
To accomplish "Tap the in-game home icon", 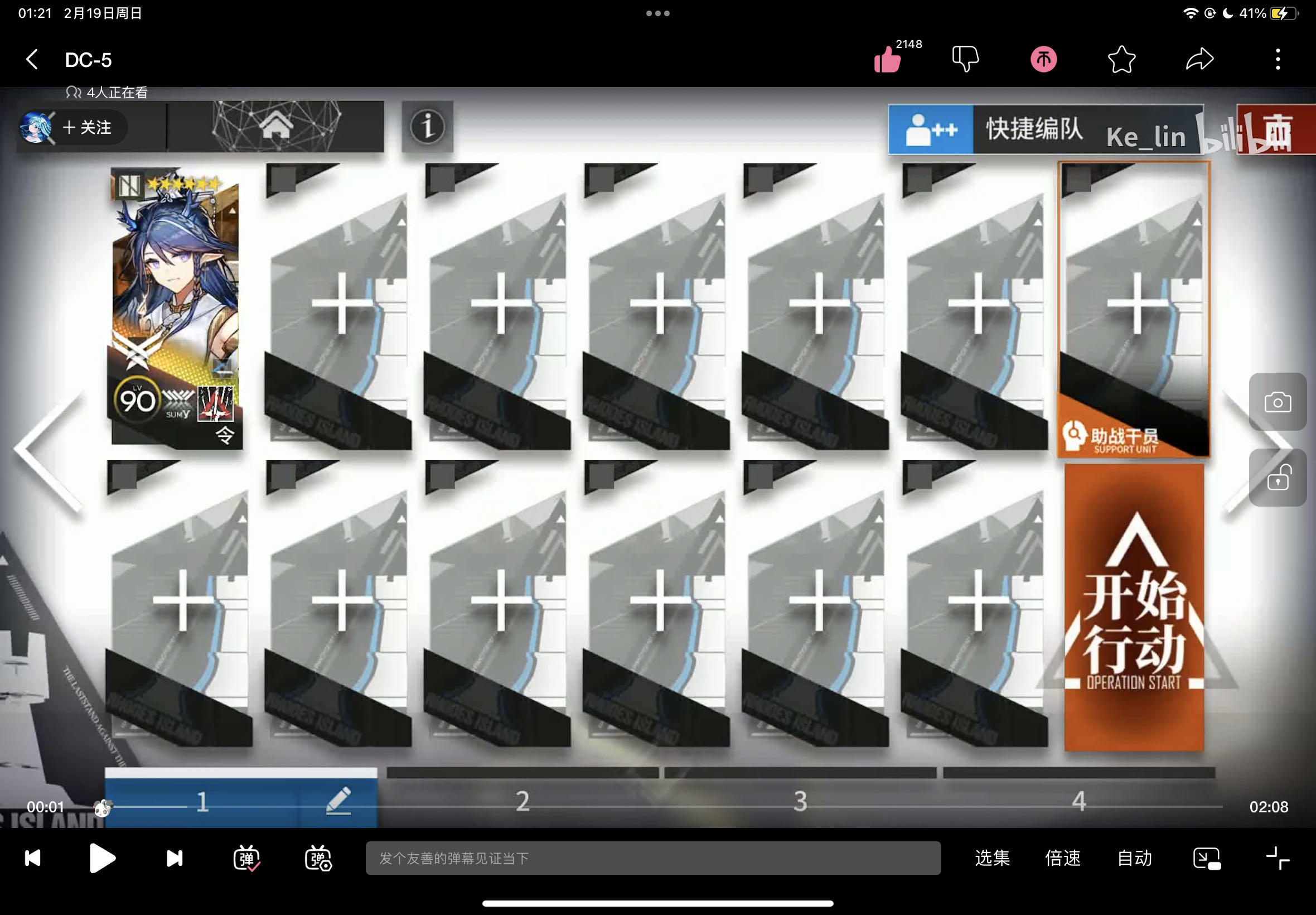I will (276, 126).
